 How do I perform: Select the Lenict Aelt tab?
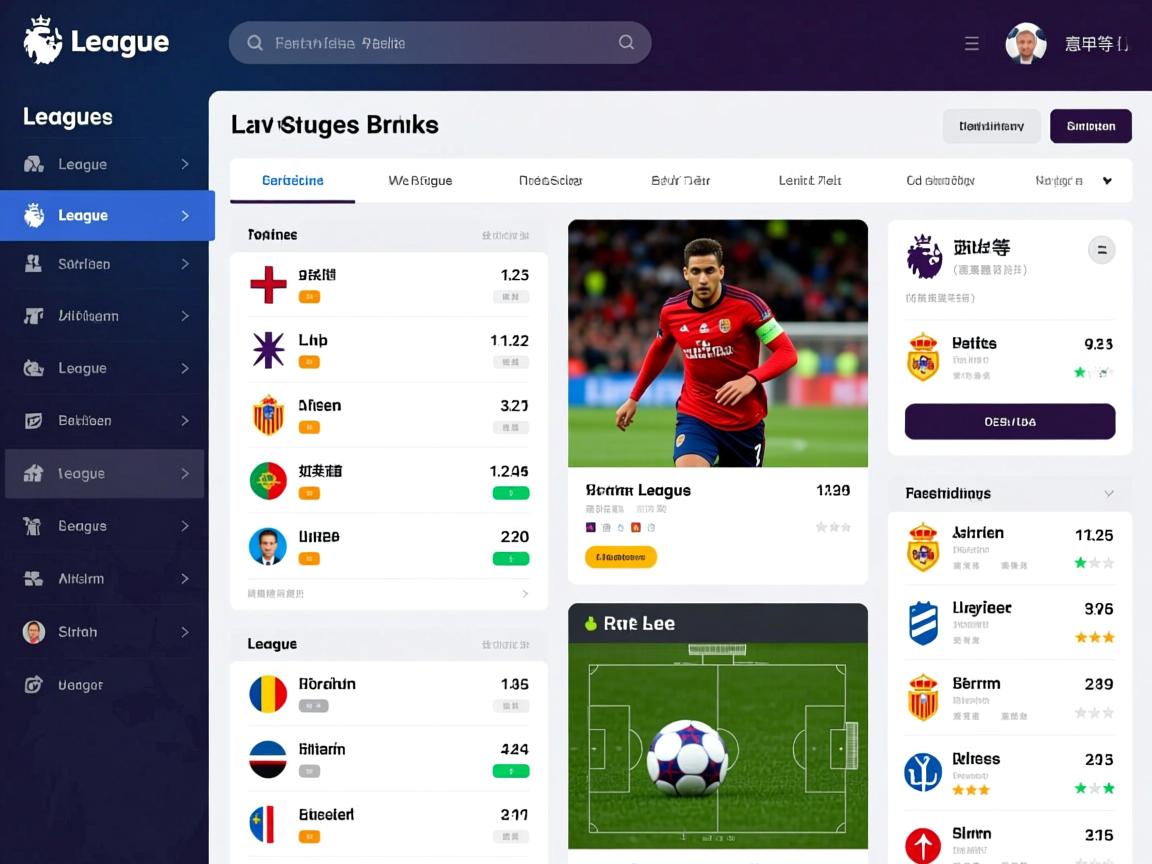810,181
